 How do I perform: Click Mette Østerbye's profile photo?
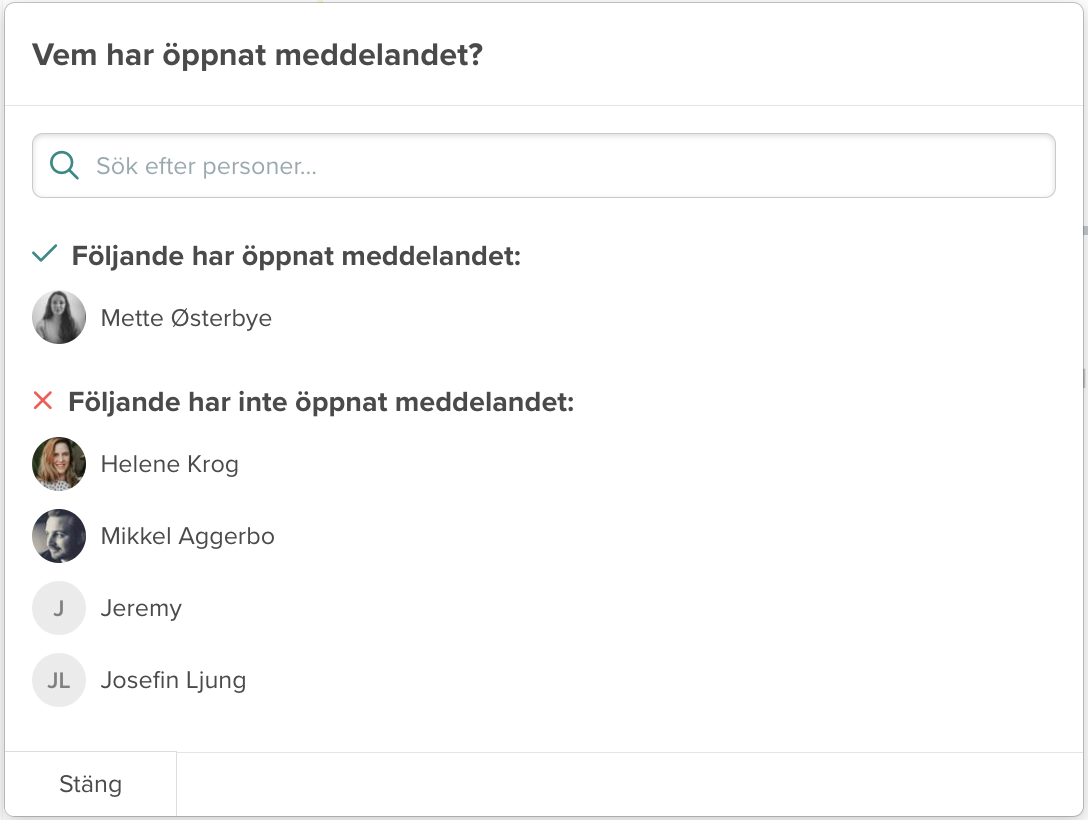coord(59,318)
